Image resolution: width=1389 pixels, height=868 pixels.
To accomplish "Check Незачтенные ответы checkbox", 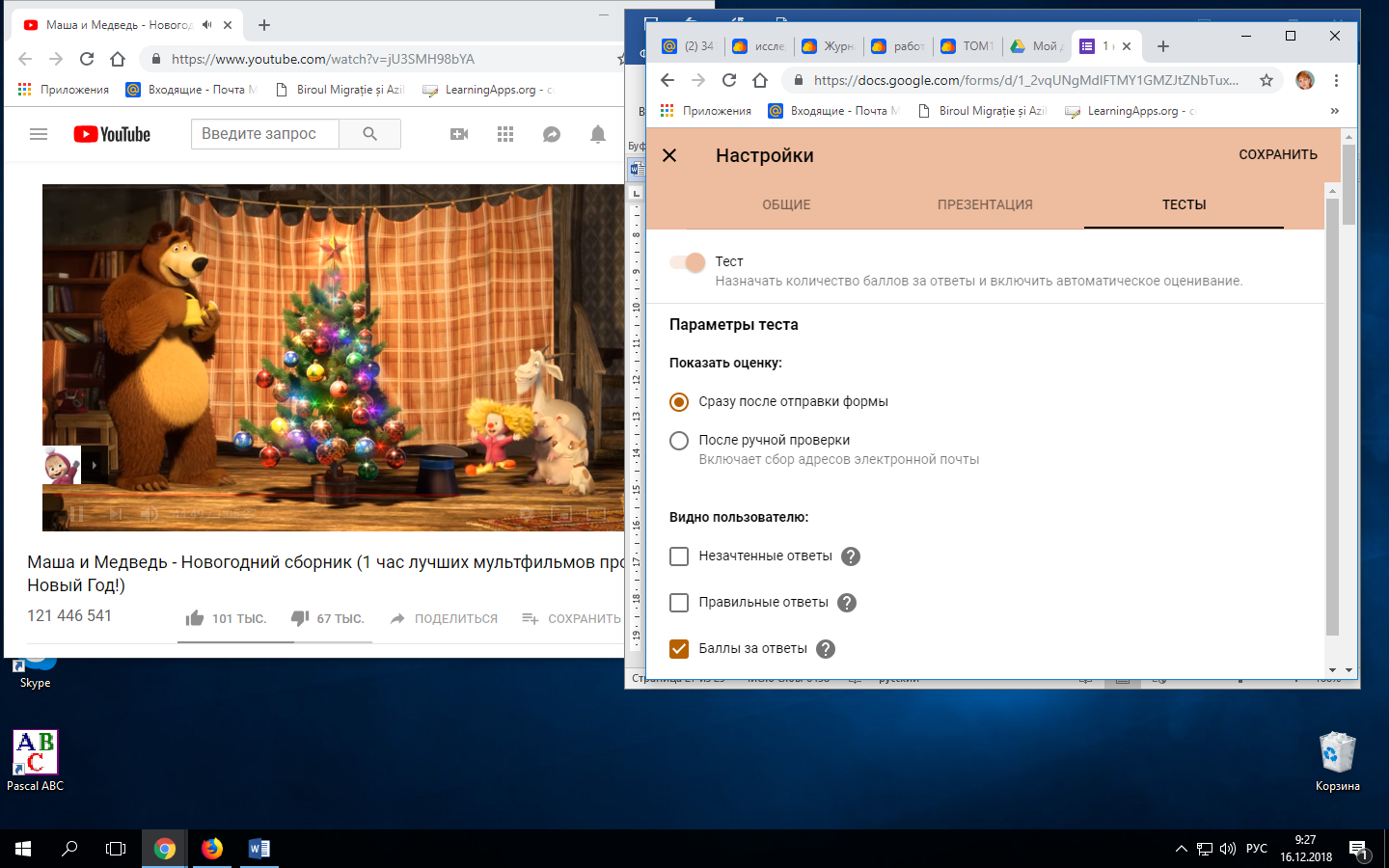I will pos(679,556).
